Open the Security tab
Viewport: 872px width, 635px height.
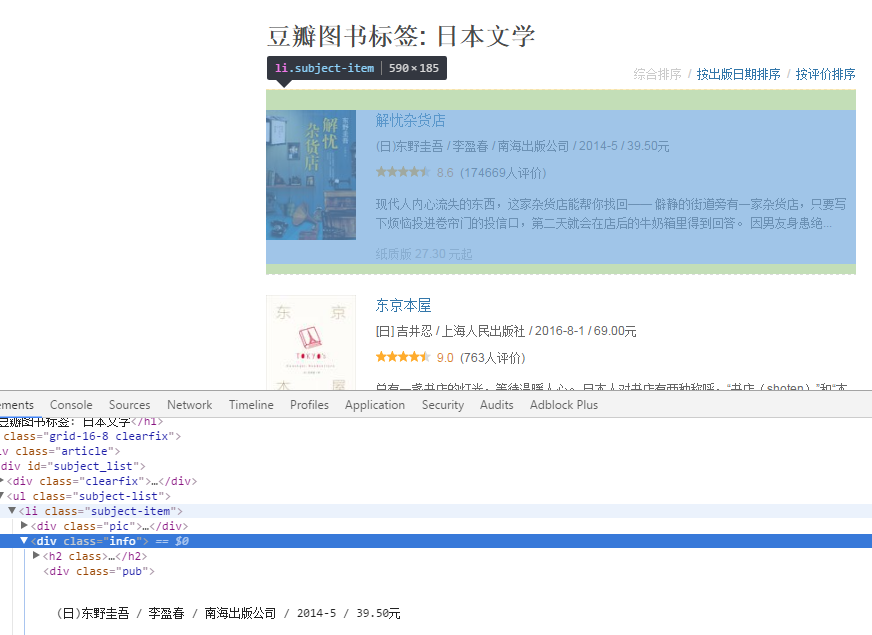tap(443, 405)
